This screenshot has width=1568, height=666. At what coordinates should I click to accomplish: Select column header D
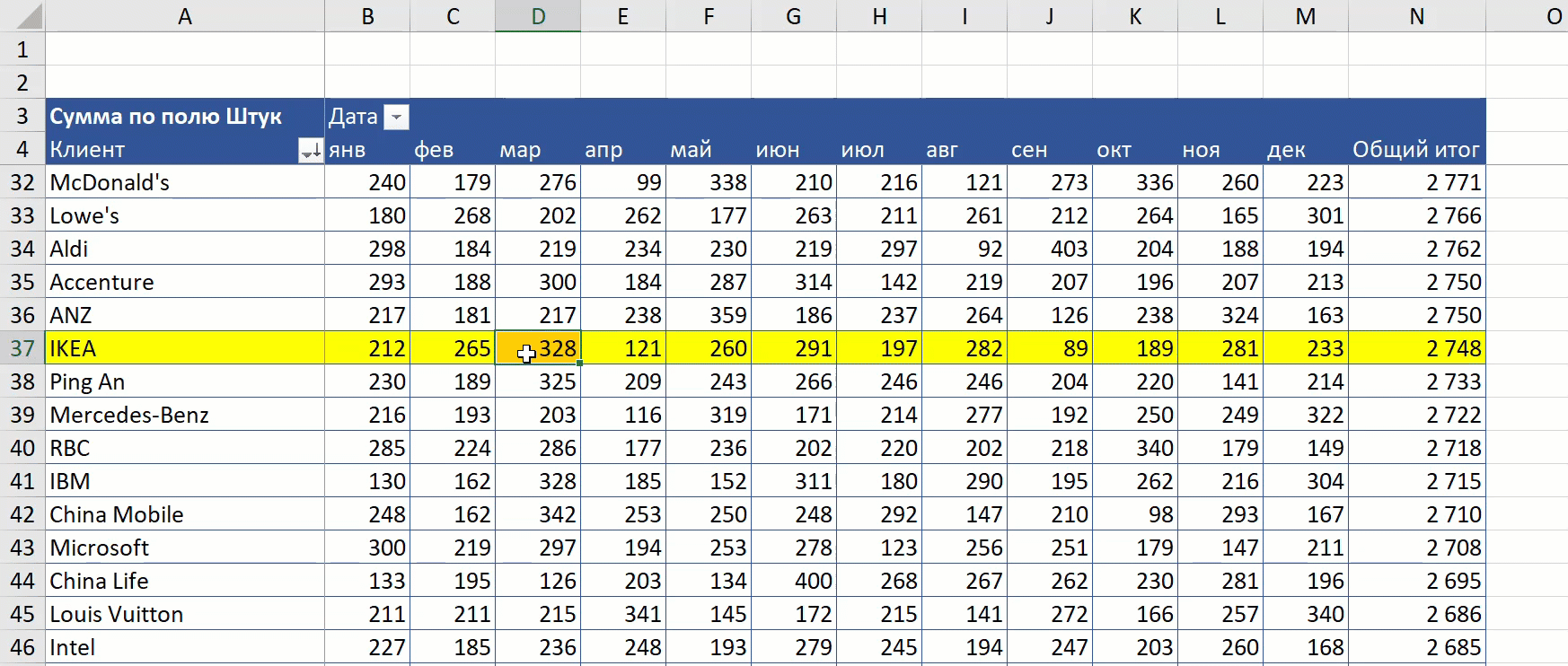tap(538, 16)
